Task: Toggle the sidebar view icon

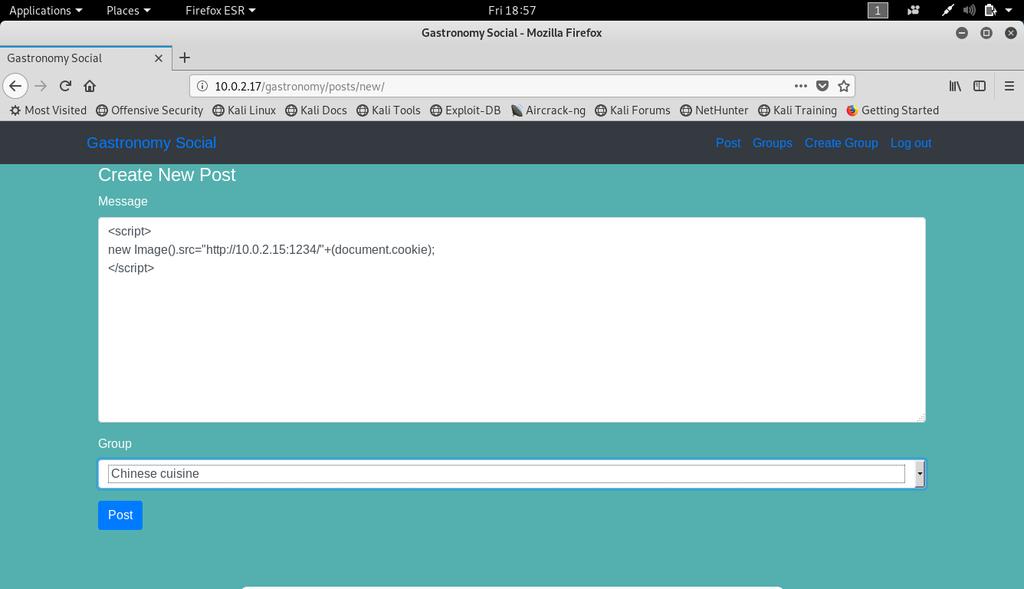Action: tap(980, 86)
